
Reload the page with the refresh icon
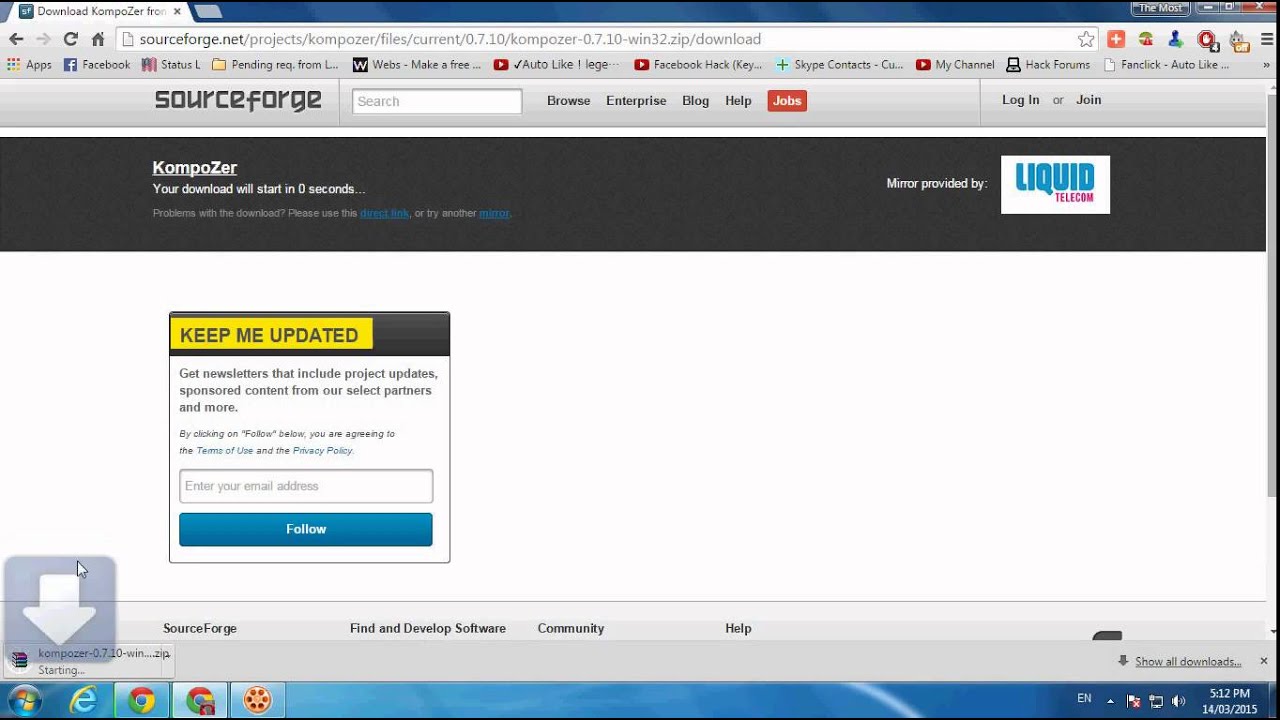tap(70, 39)
